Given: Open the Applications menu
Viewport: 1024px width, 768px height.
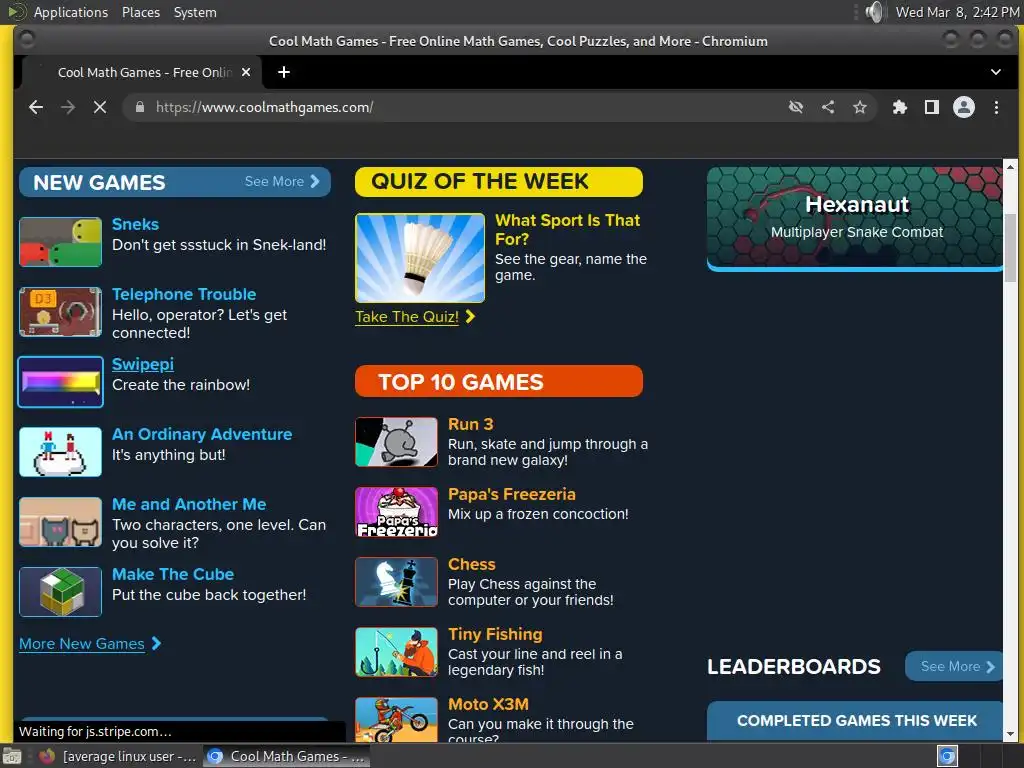Looking at the screenshot, I should [71, 12].
